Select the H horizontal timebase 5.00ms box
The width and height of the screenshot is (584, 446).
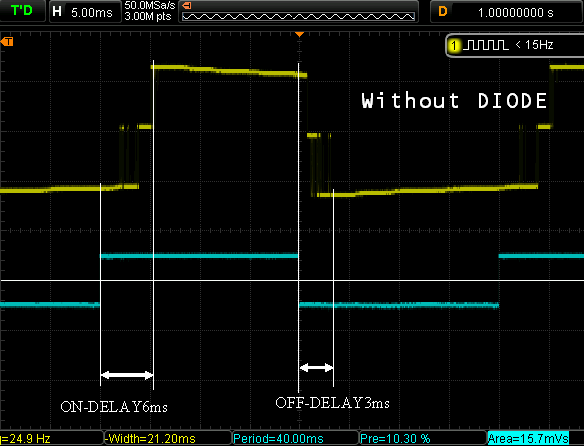(x=85, y=12)
